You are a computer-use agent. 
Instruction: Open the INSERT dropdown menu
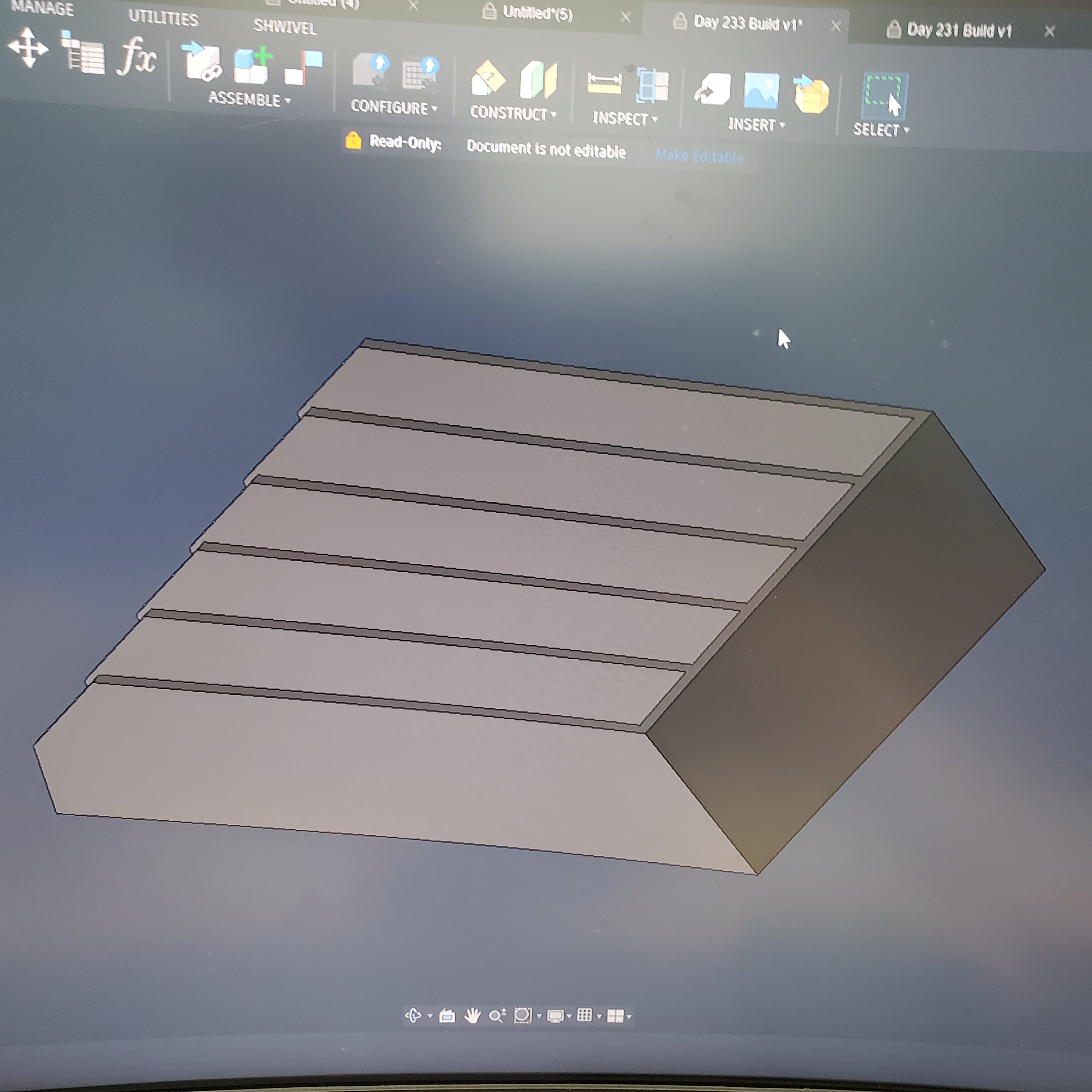pos(756,124)
